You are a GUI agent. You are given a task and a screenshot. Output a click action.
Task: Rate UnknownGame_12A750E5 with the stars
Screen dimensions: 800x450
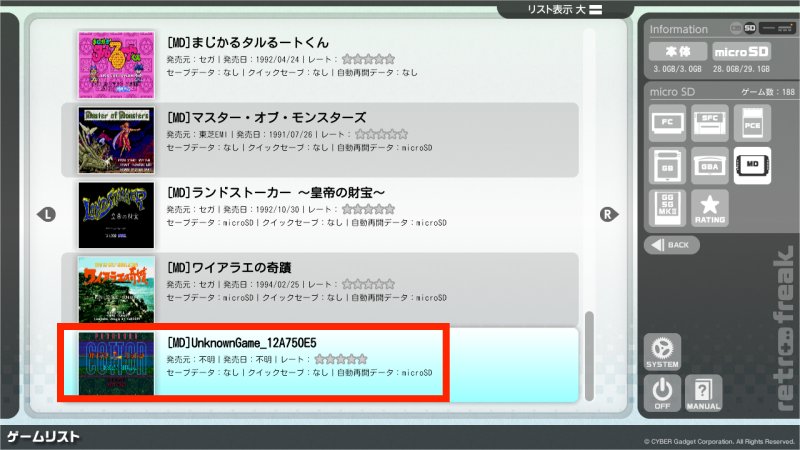[x=341, y=359]
